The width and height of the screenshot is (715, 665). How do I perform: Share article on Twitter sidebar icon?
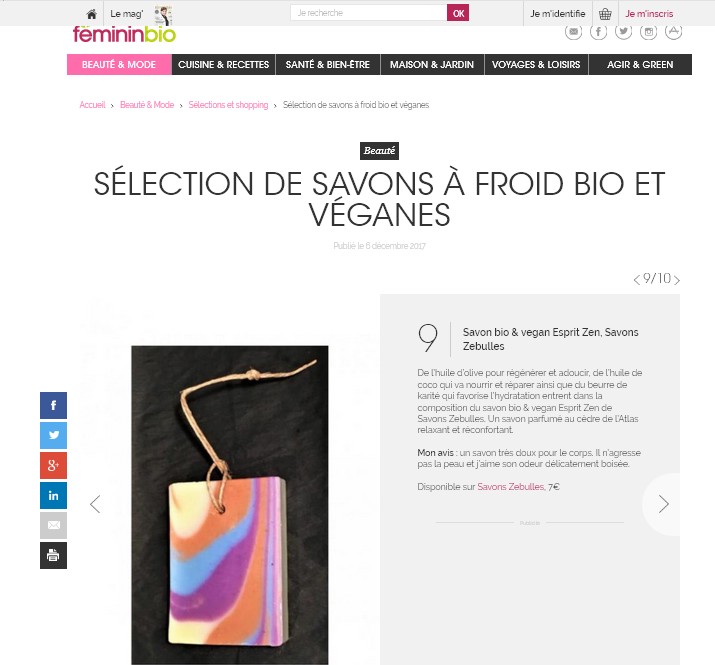[x=53, y=435]
